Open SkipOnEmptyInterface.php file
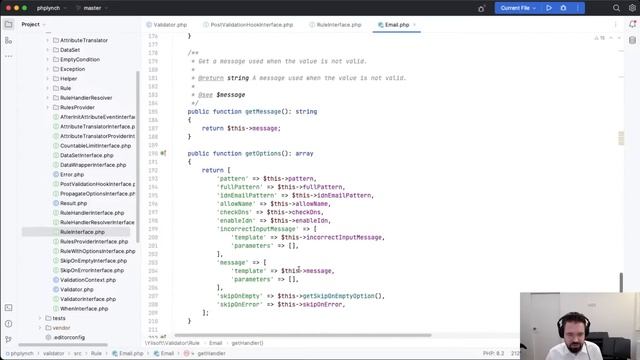This screenshot has height=360, width=640. [x=93, y=261]
